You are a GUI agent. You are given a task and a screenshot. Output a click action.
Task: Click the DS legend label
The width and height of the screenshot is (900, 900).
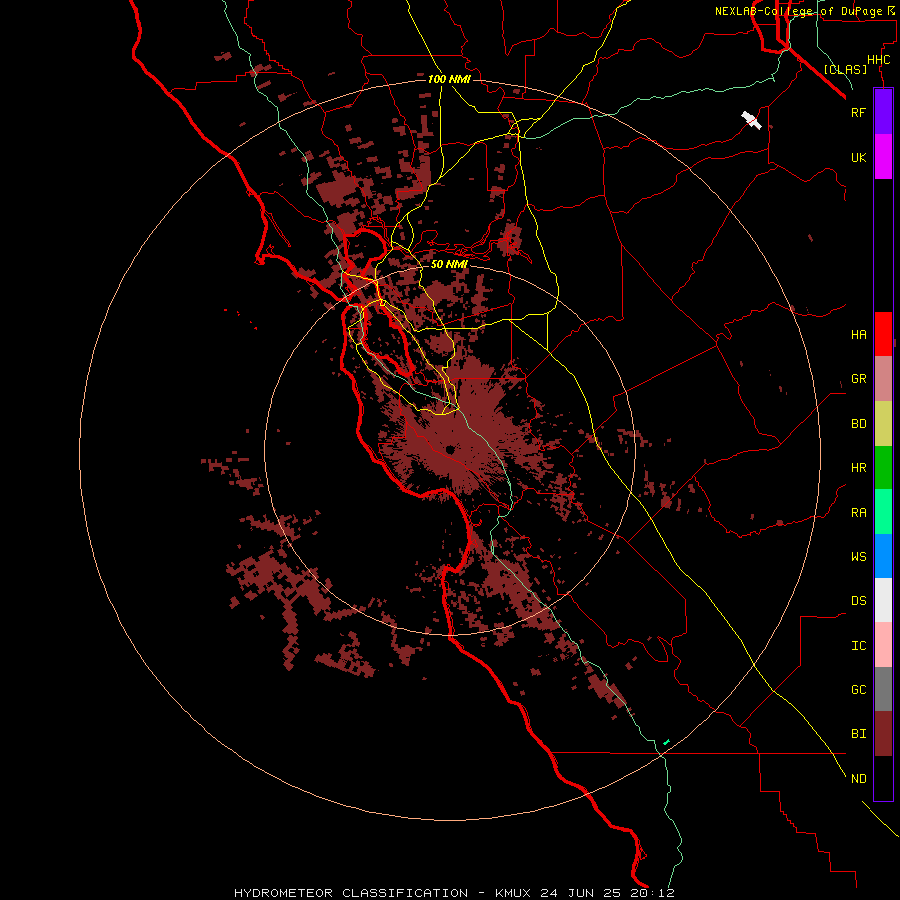pyautogui.click(x=858, y=601)
